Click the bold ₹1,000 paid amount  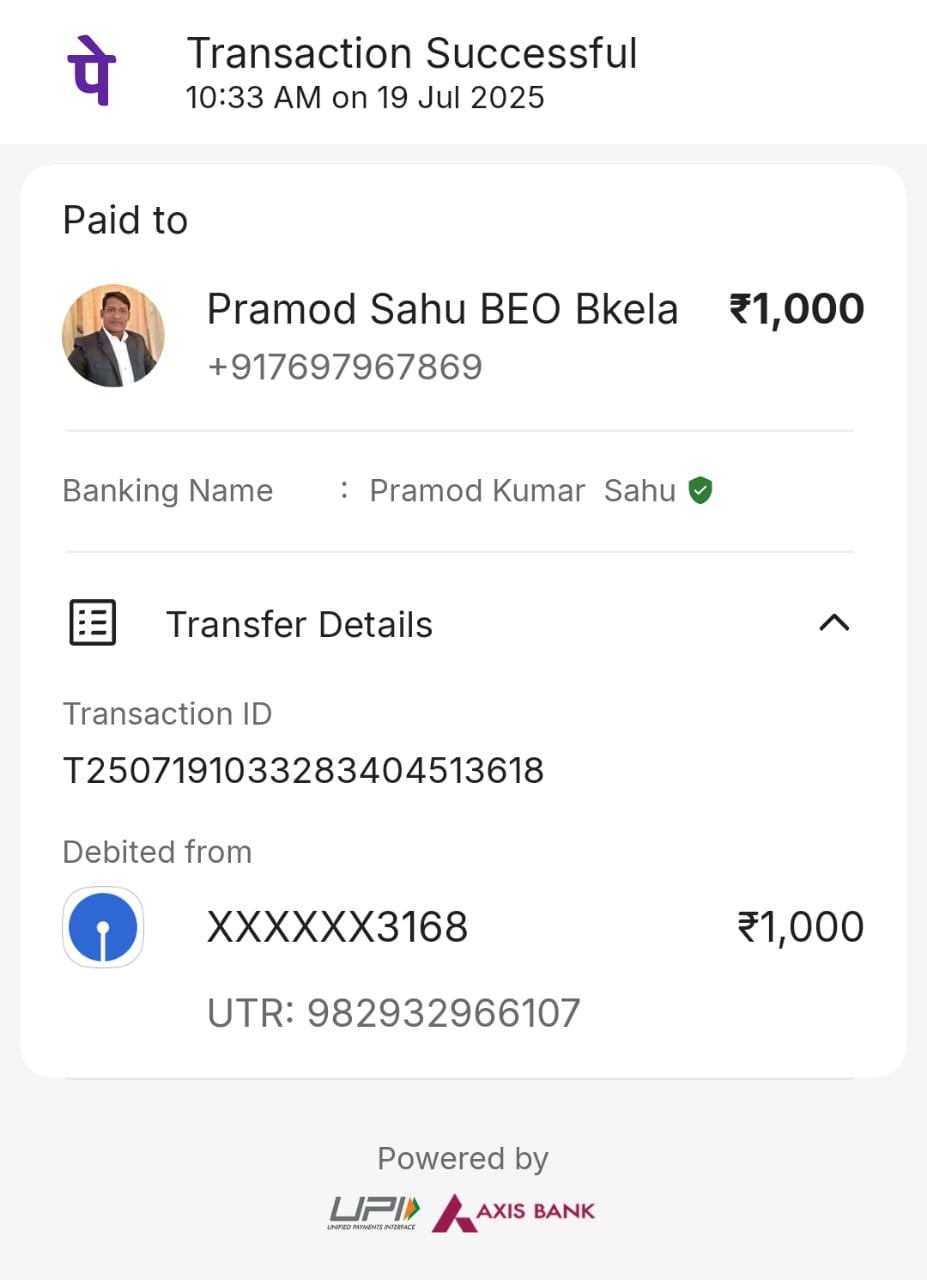(x=796, y=309)
